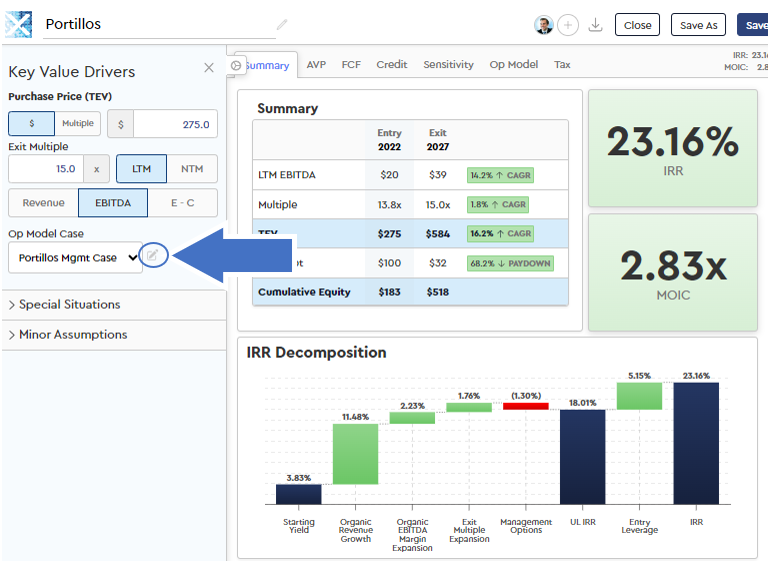The width and height of the screenshot is (768, 582).
Task: Choose NTM exit multiple basis
Action: point(192,169)
